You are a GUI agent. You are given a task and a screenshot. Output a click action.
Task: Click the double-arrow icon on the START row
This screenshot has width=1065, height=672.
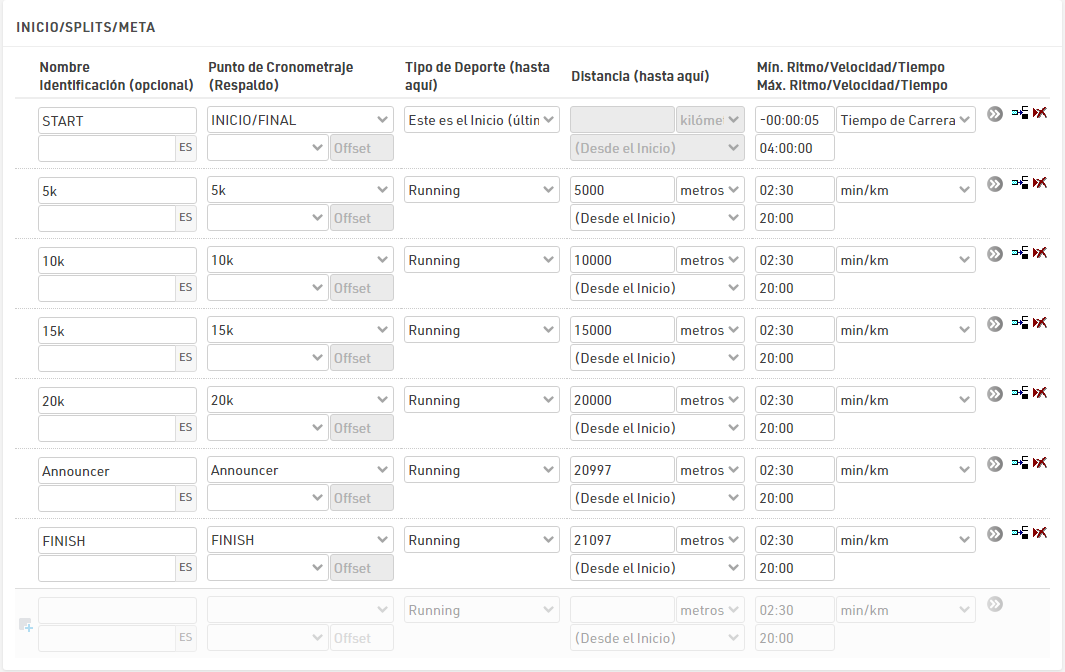(x=994, y=114)
